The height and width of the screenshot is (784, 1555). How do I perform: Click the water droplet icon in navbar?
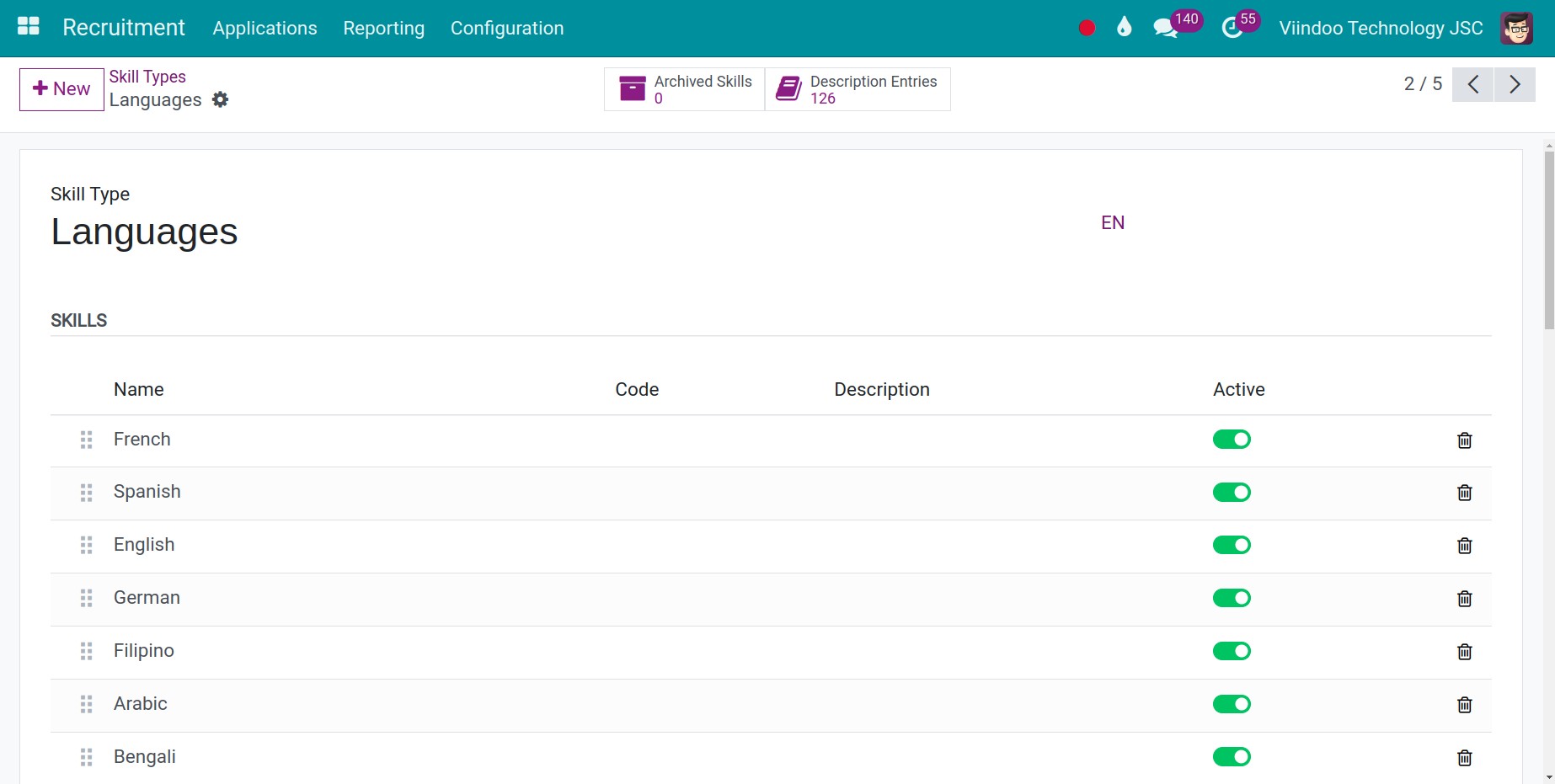(1124, 28)
